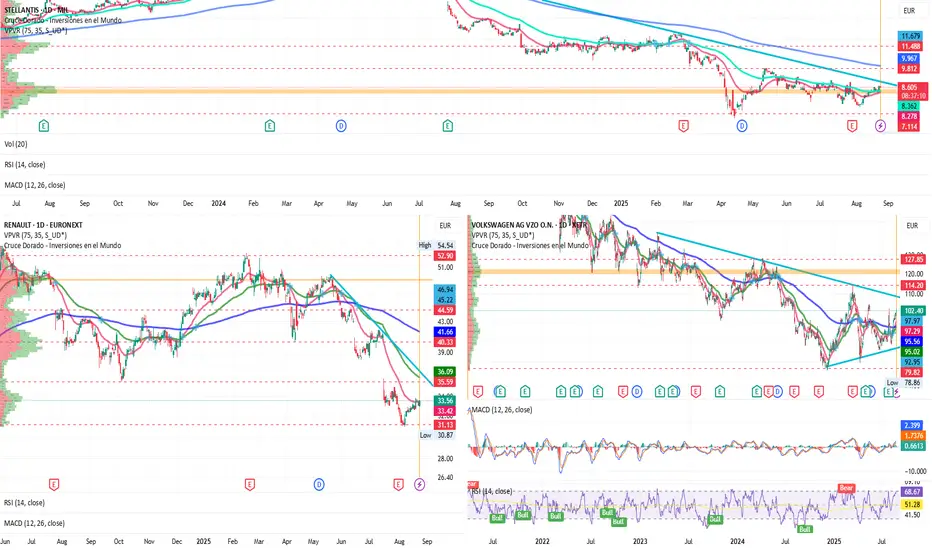Click the RENAULT 1D EURONEXT chart title
This screenshot has width=932, height=550.
43,225
